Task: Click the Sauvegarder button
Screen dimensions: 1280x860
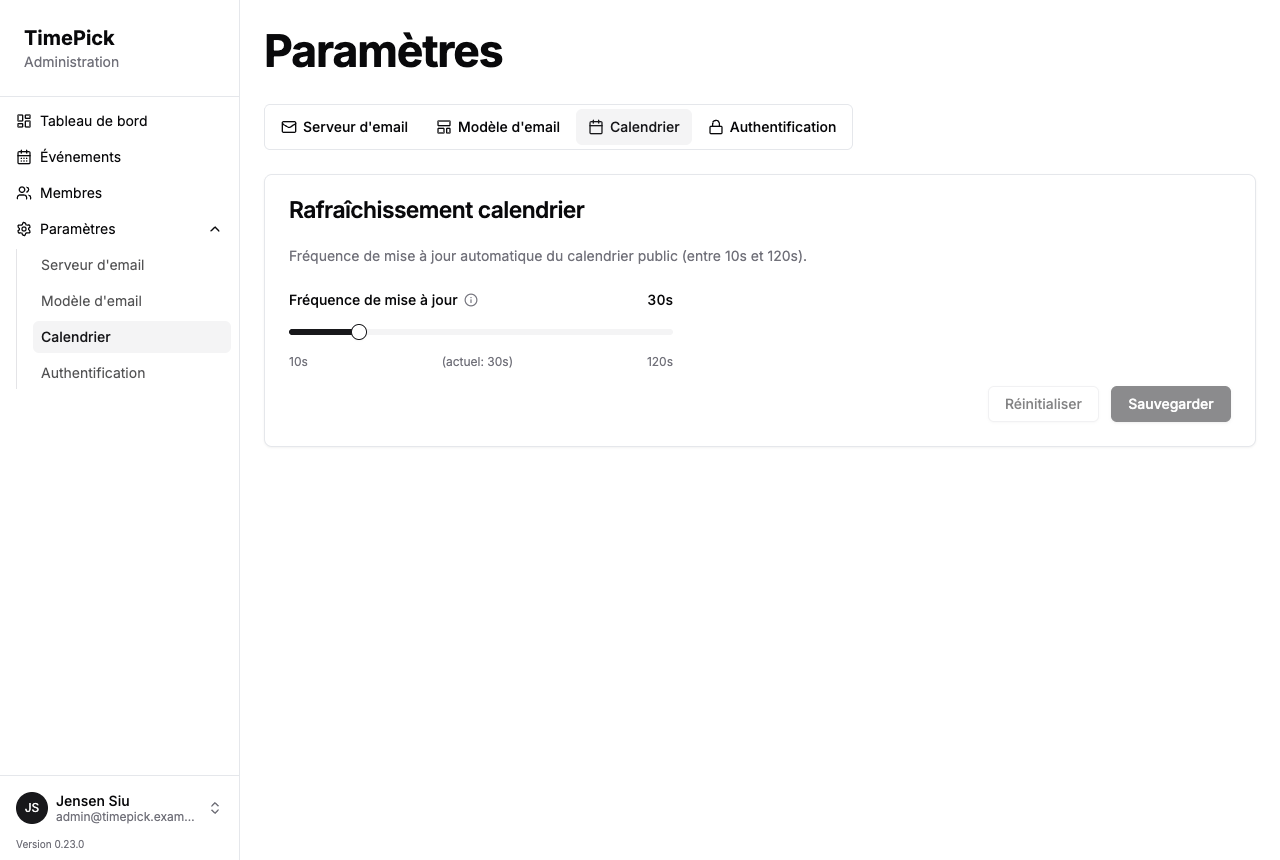Action: (1171, 404)
